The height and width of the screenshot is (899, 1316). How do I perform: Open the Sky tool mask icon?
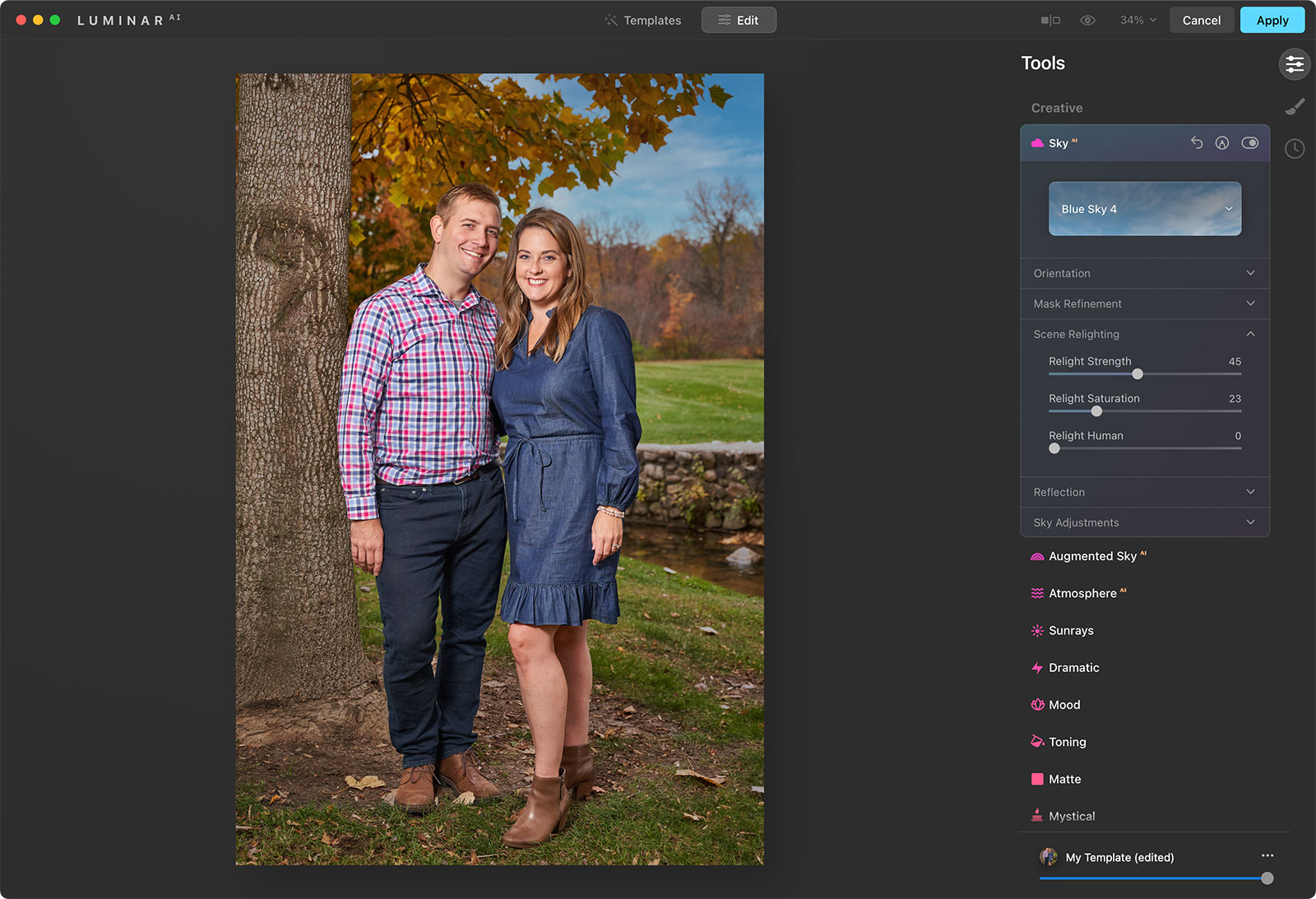click(x=1222, y=143)
